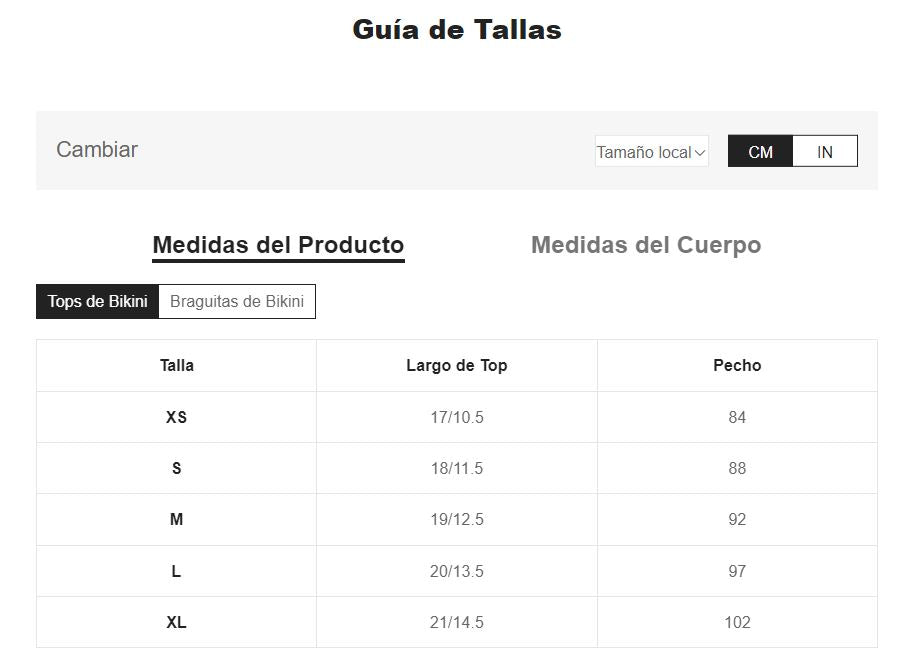This screenshot has width=906, height=670.
Task: Select the XL size row label
Action: pos(177,622)
